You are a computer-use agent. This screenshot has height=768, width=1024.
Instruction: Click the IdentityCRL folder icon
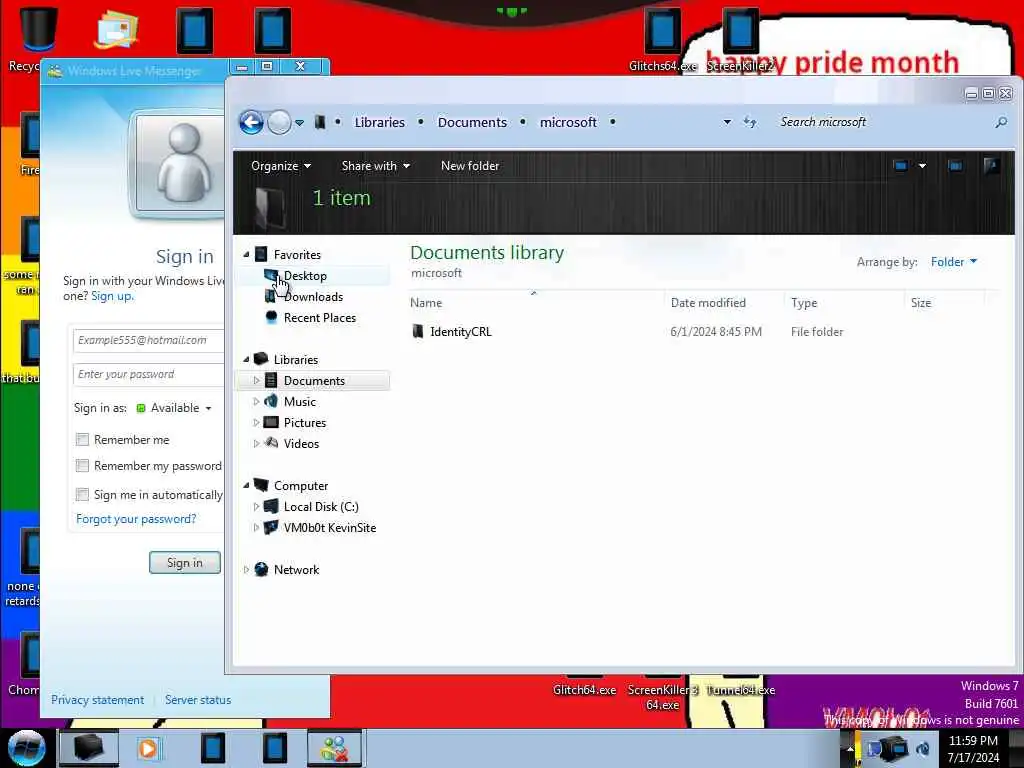(x=418, y=332)
